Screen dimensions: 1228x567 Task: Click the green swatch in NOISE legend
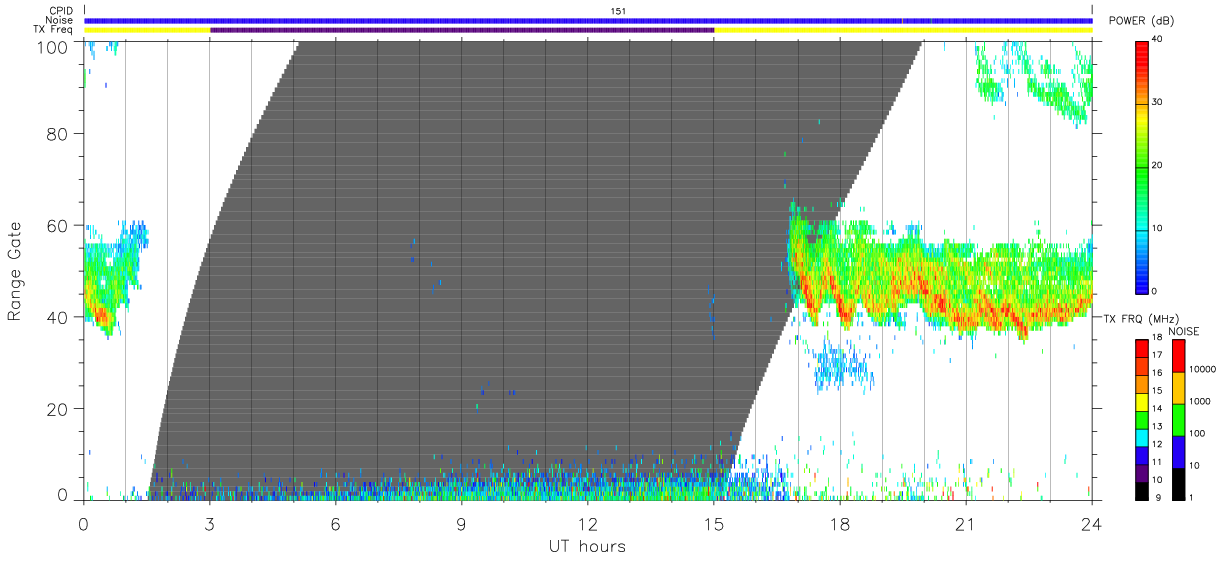click(x=1178, y=420)
